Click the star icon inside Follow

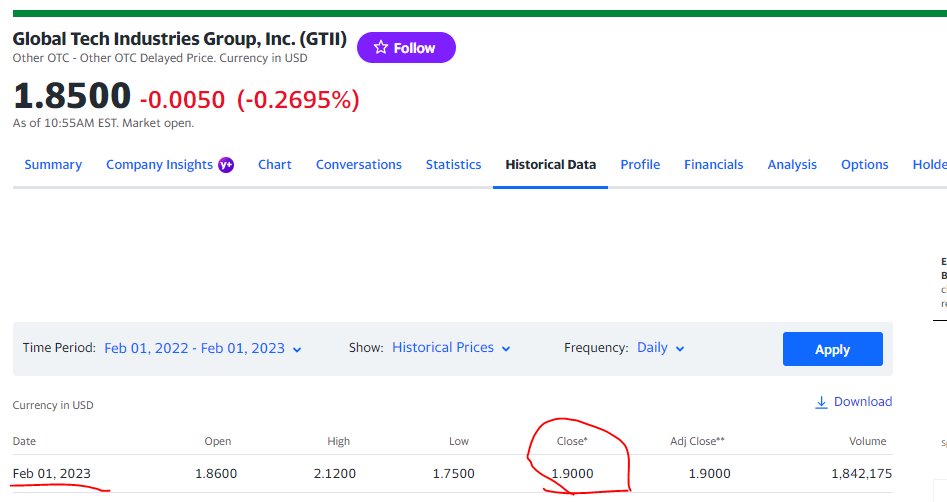(x=380, y=47)
